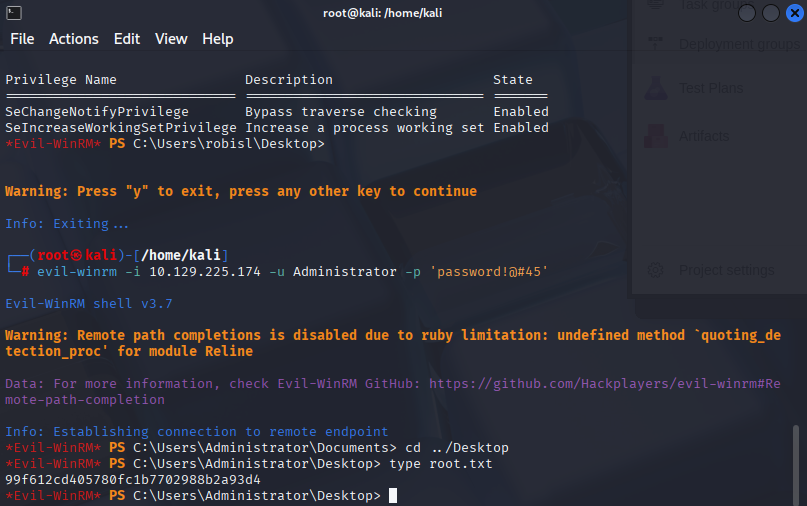Click 'Artifacts' in the background window
Viewport: 807px width, 506px height.
[704, 136]
